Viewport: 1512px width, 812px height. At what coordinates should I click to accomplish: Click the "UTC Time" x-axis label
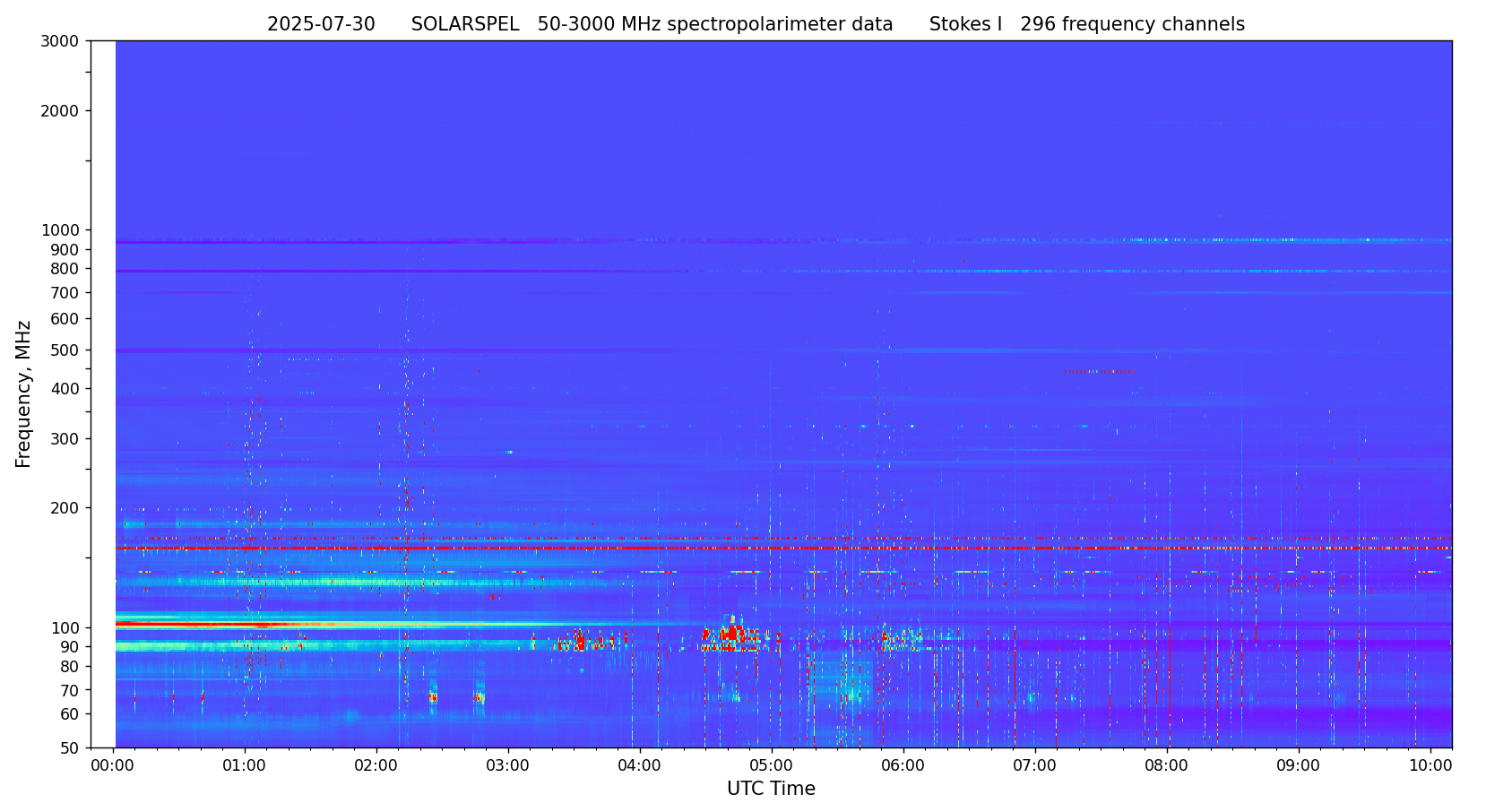click(x=771, y=789)
